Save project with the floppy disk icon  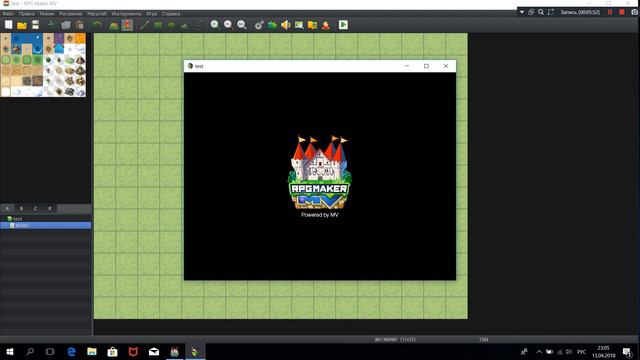[x=36, y=24]
